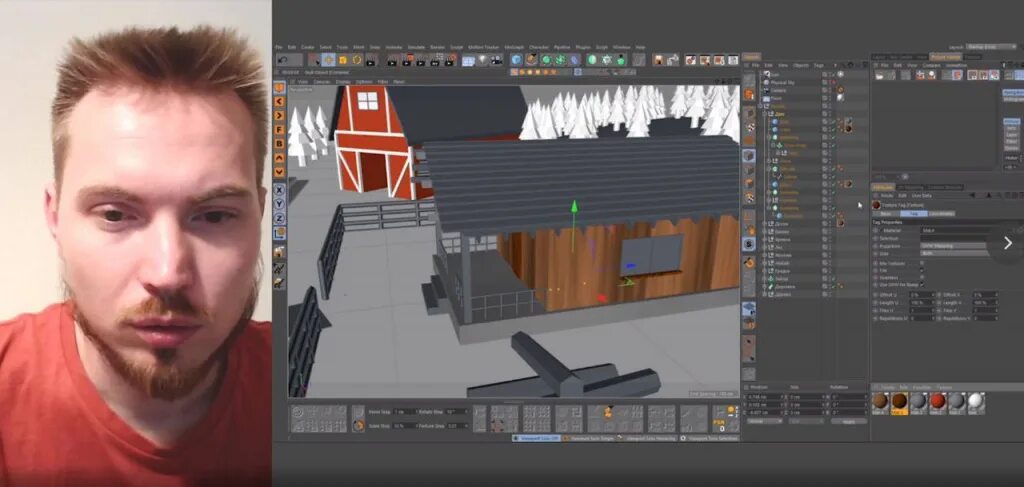Open the Basic tab of the Texture Tag

pos(886,214)
